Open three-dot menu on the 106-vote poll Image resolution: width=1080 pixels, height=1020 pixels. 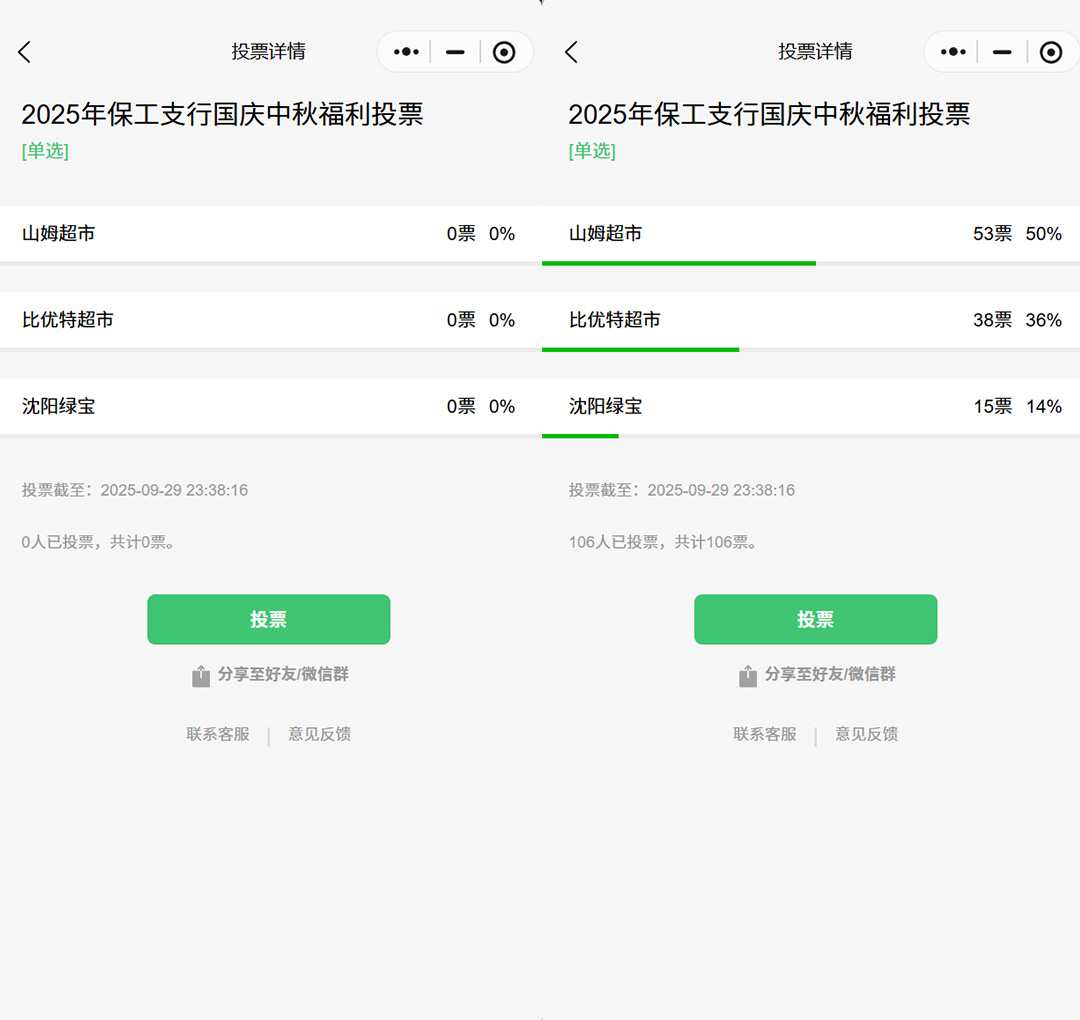point(953,52)
